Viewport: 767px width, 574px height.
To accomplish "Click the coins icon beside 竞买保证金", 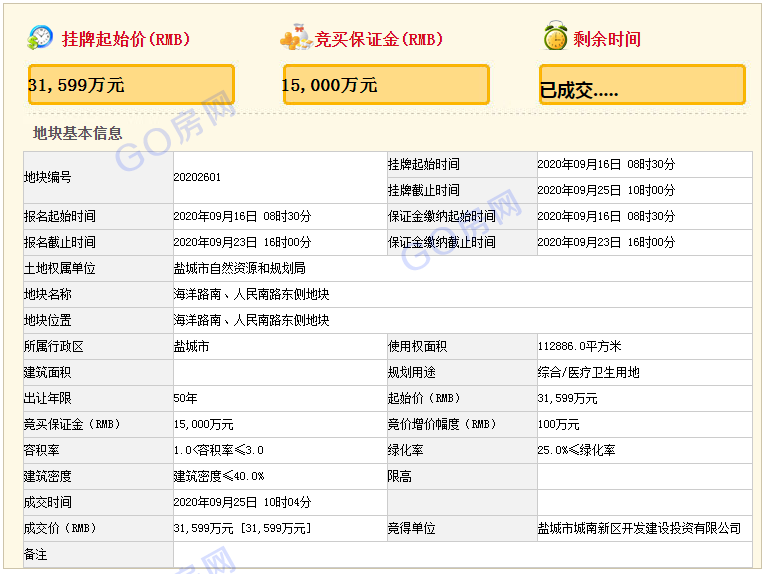I will point(296,37).
